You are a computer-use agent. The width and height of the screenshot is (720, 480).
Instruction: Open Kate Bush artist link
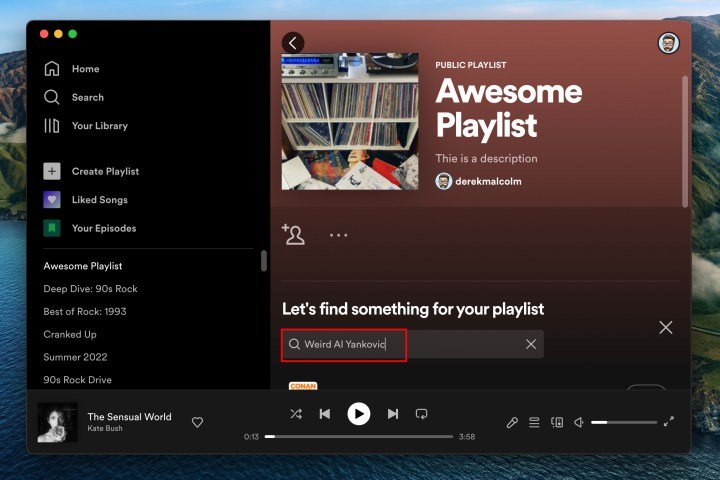click(x=105, y=429)
